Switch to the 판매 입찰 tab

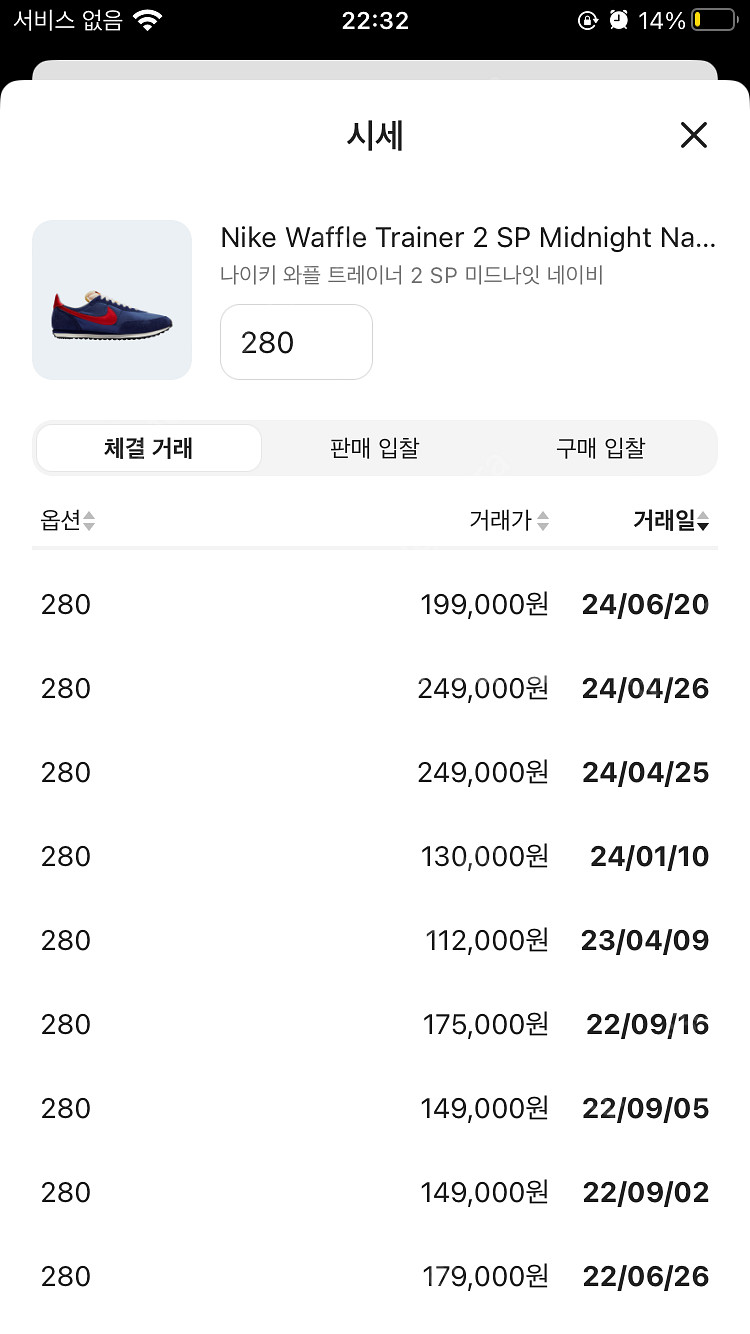click(x=375, y=448)
